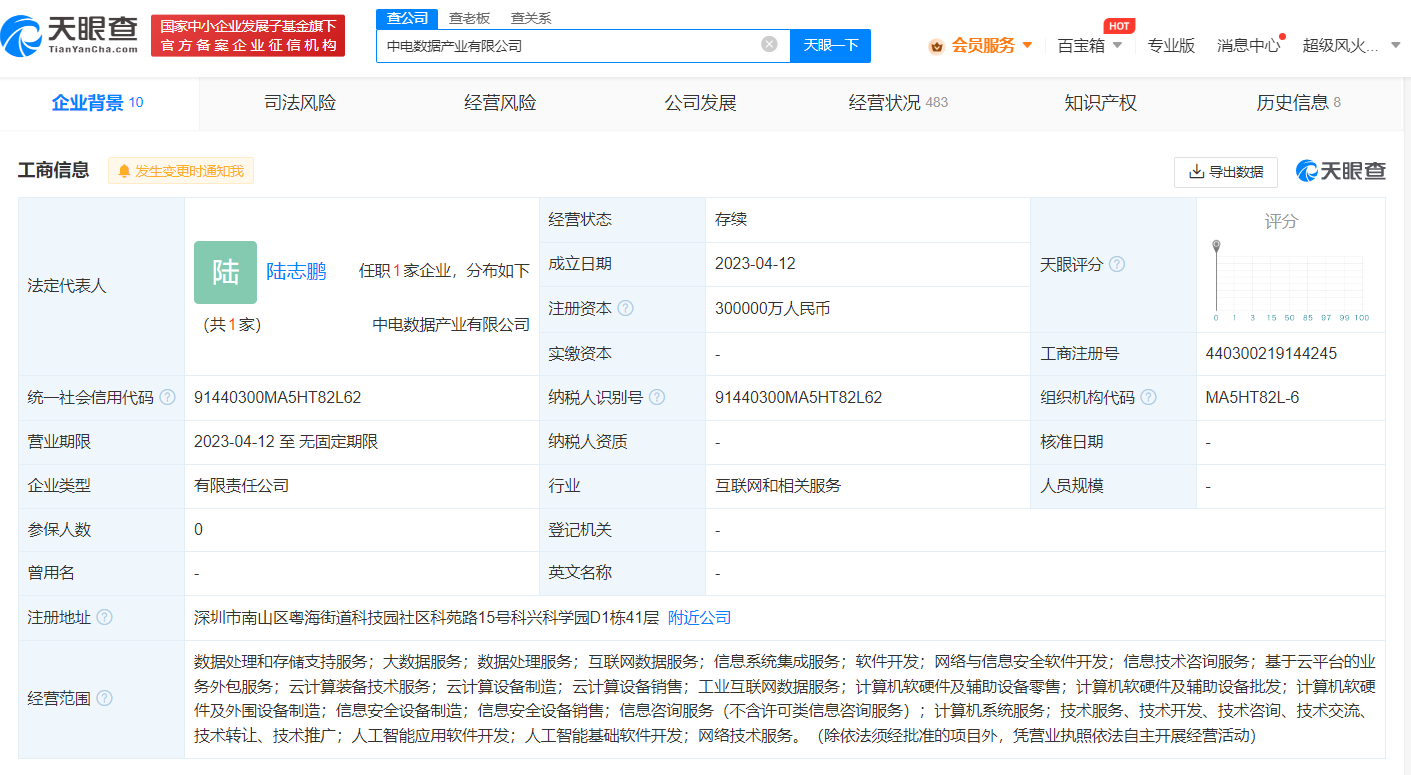This screenshot has height=775, width=1411.
Task: Clear the search box with the X icon
Action: (x=769, y=44)
